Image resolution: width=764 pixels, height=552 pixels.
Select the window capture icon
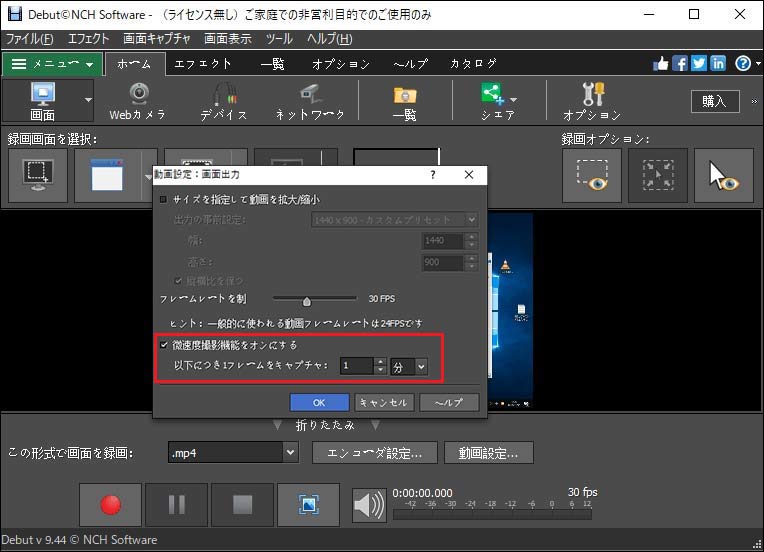pos(107,175)
